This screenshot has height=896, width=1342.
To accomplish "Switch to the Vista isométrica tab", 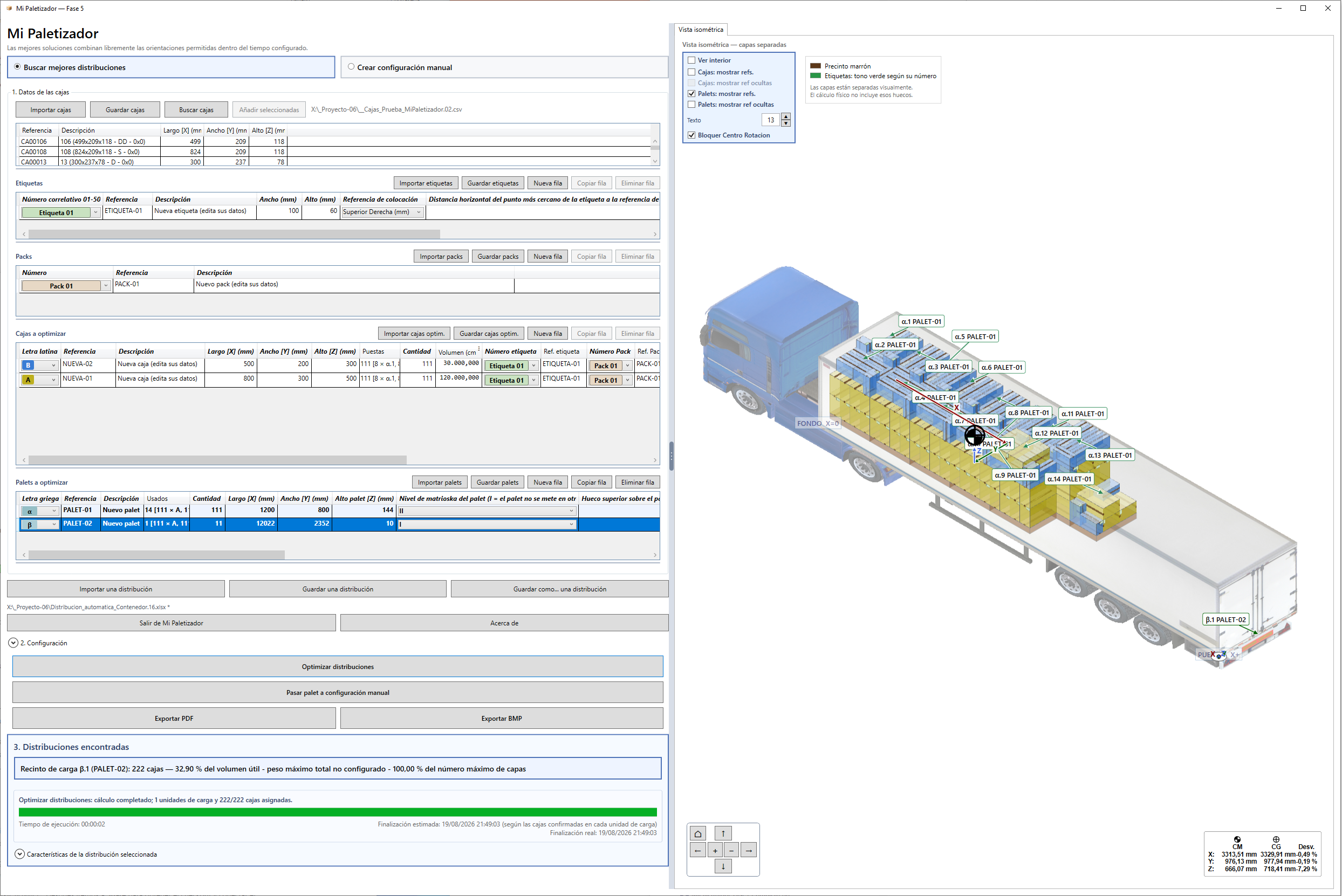I will 700,30.
